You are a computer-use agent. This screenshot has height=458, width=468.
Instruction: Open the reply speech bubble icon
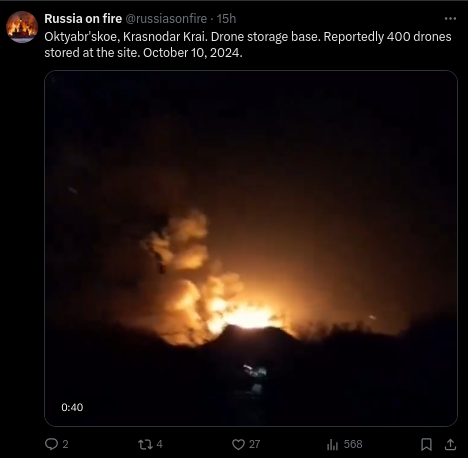pyautogui.click(x=51, y=444)
